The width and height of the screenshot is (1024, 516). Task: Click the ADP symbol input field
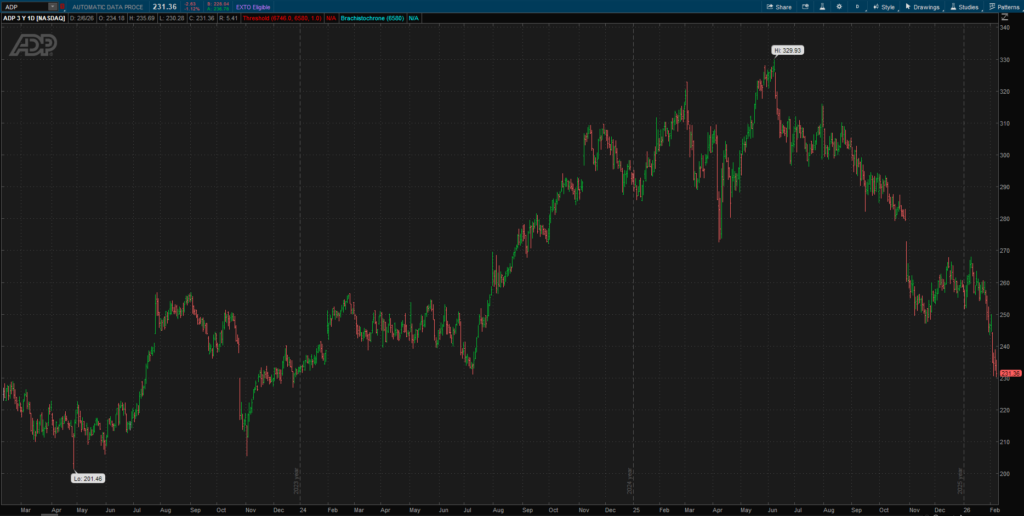(24, 7)
